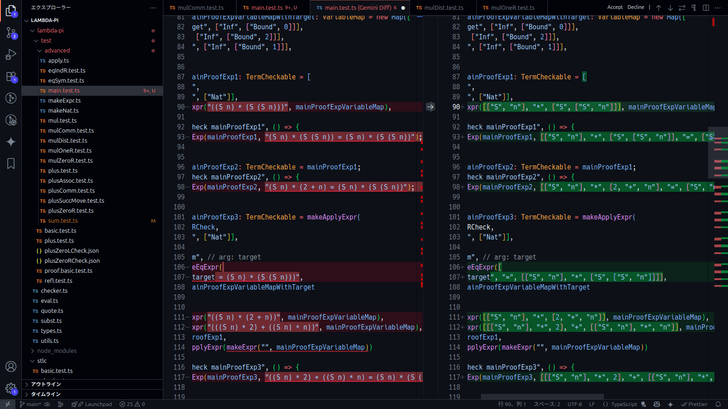
Task: Click Prettier status item
Action: [694, 404]
